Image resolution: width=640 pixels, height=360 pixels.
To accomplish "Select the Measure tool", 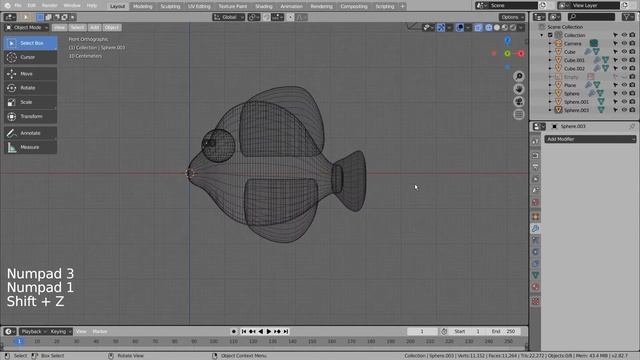I will 31,147.
